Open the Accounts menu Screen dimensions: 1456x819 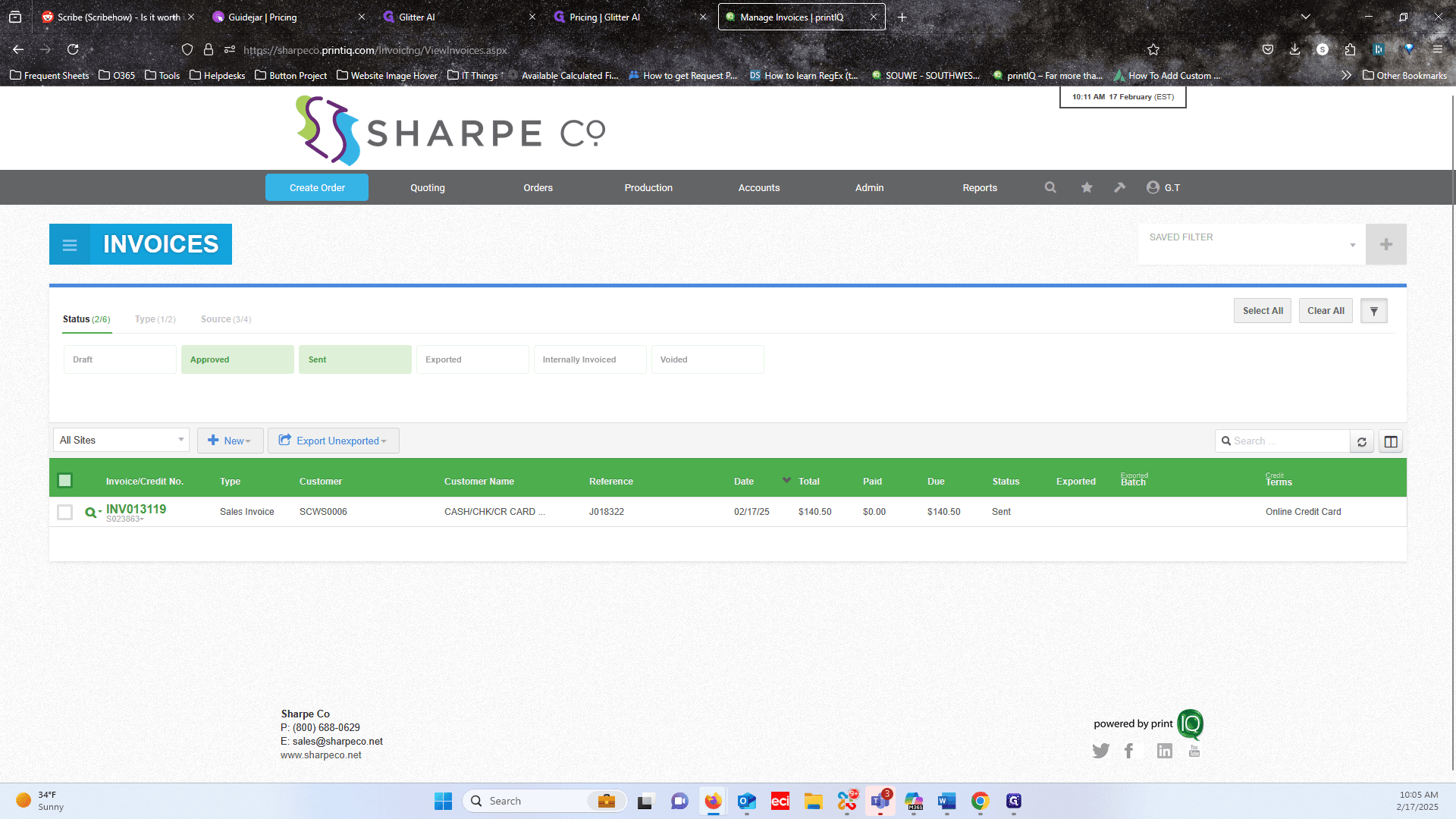point(759,188)
